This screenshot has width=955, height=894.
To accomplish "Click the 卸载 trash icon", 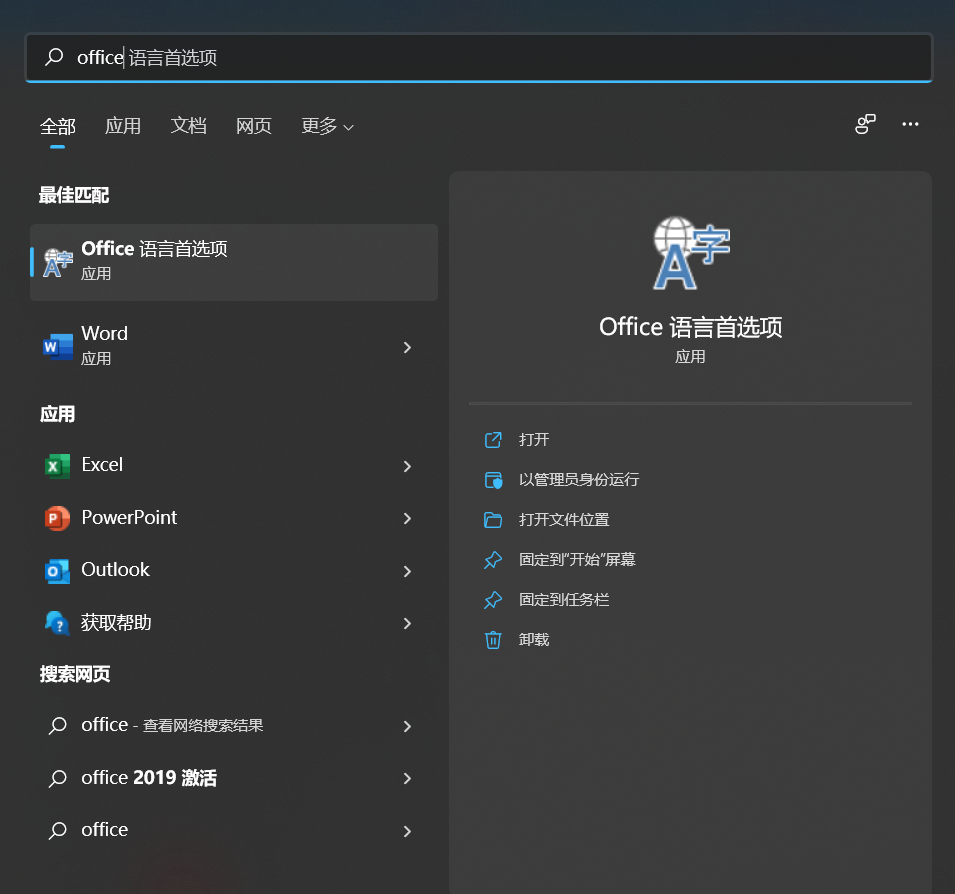I will tap(493, 640).
